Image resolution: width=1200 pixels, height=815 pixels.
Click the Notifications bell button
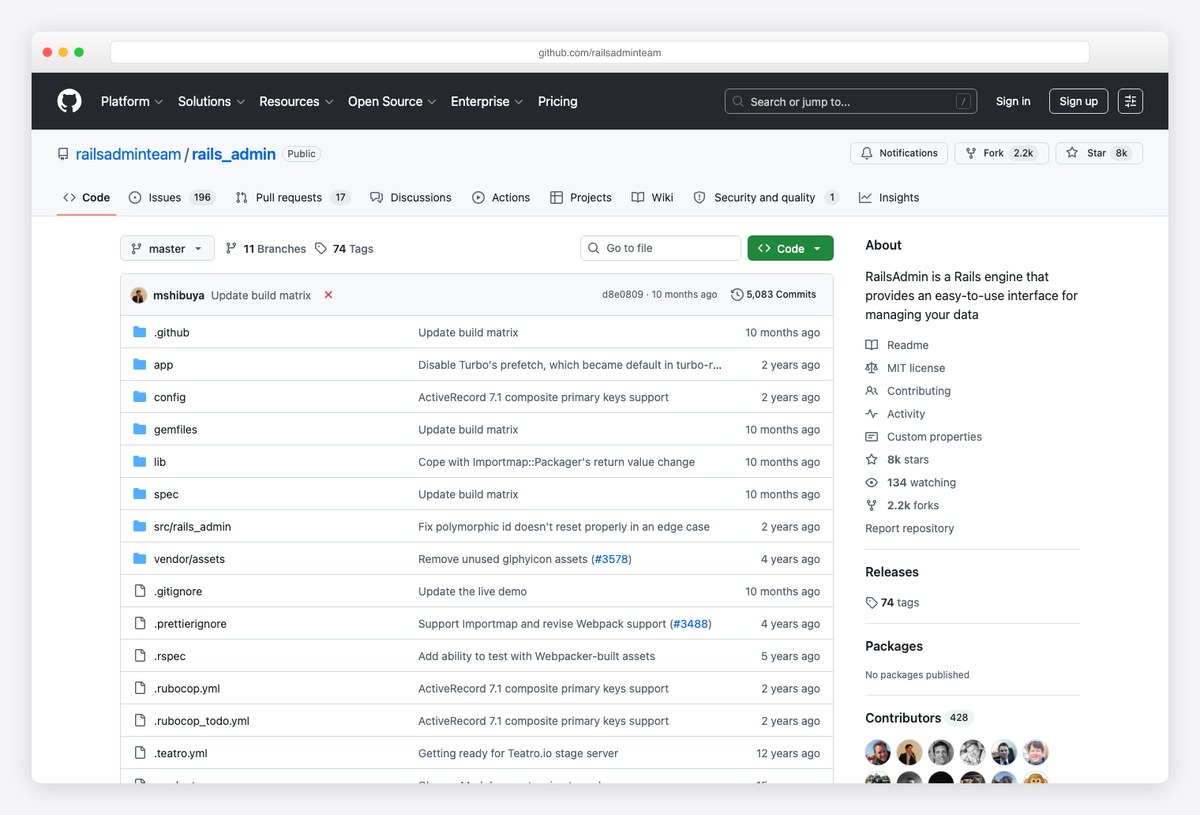899,153
